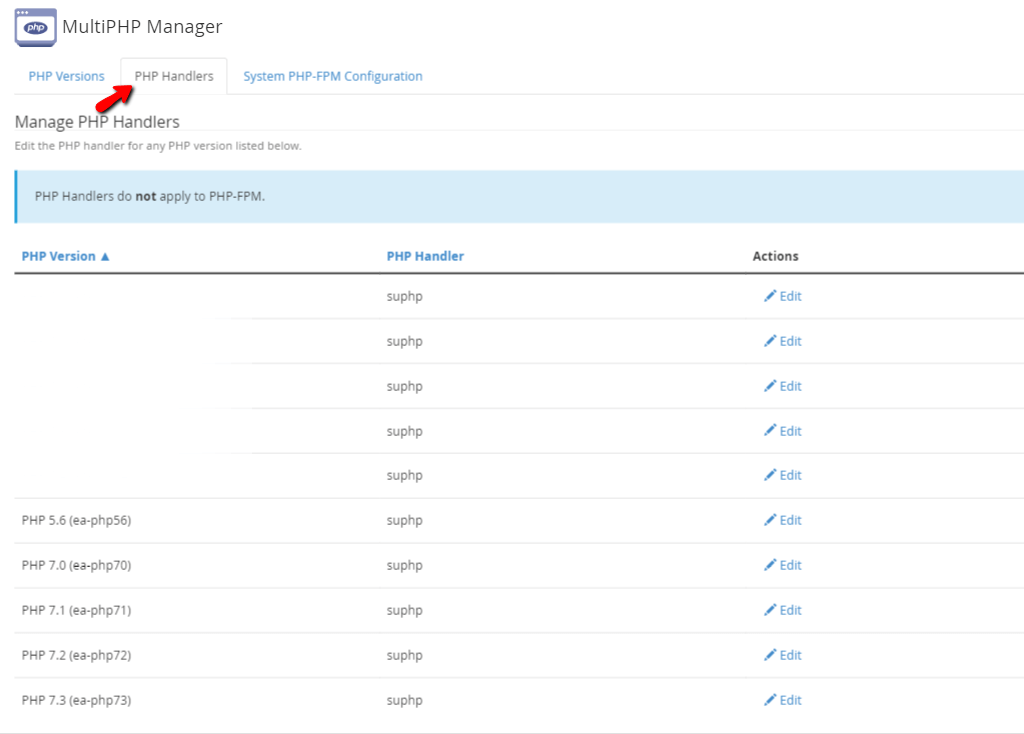Sort the table by PHP Version column header
The height and width of the screenshot is (734, 1024).
[x=65, y=256]
